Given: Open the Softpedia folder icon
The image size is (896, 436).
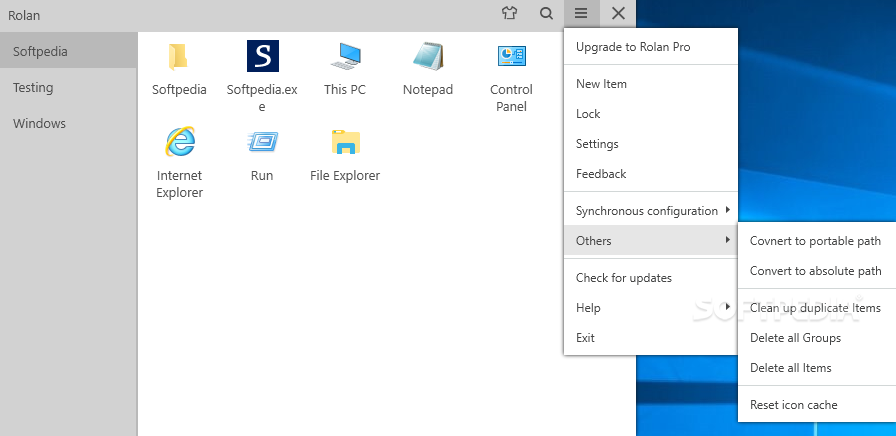Looking at the screenshot, I should coord(179,56).
